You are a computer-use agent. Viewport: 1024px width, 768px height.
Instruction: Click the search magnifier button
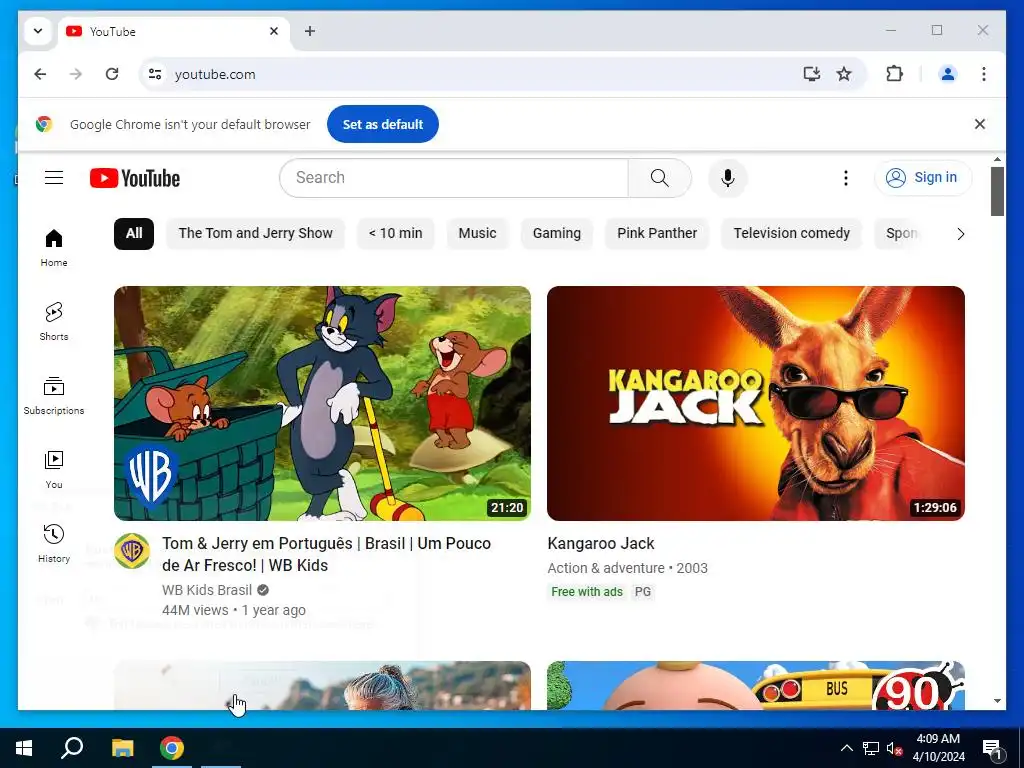[660, 178]
